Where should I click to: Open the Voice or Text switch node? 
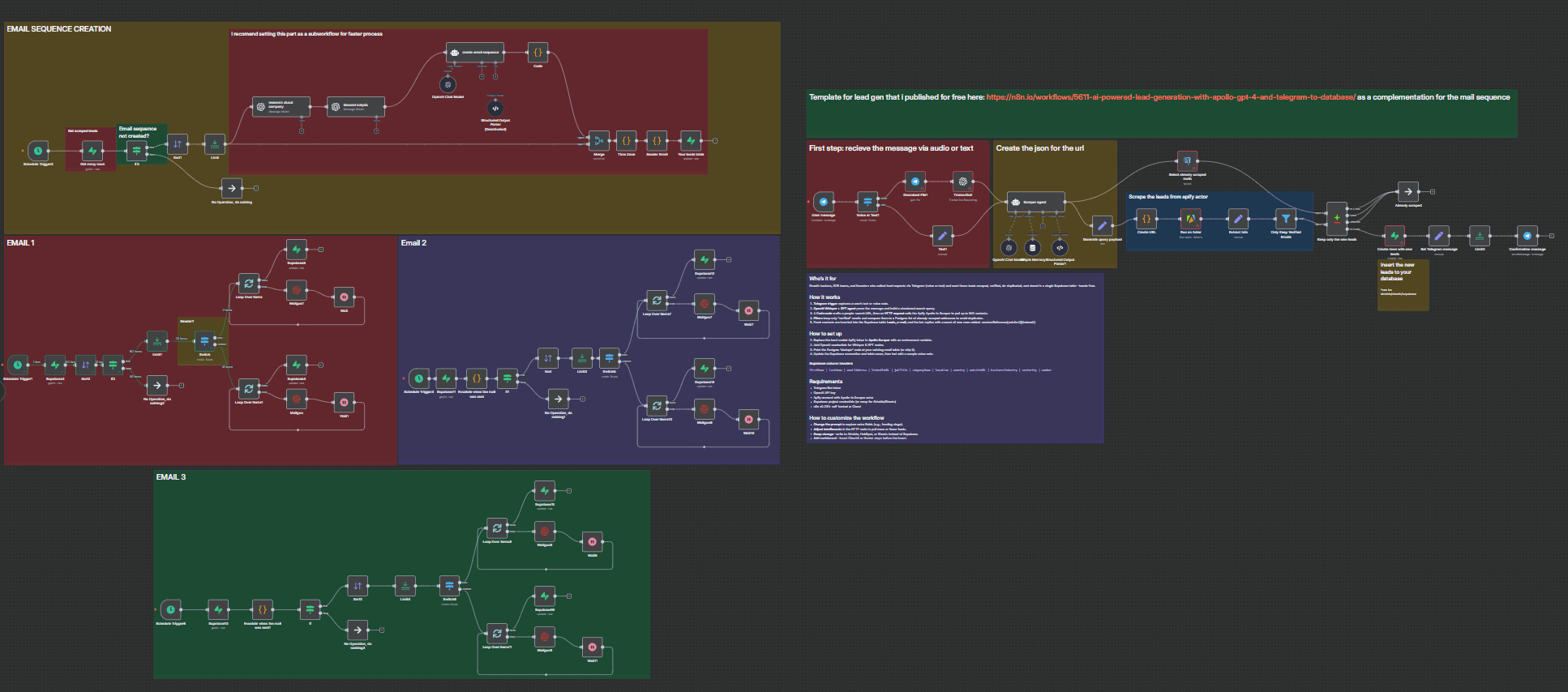(x=868, y=202)
